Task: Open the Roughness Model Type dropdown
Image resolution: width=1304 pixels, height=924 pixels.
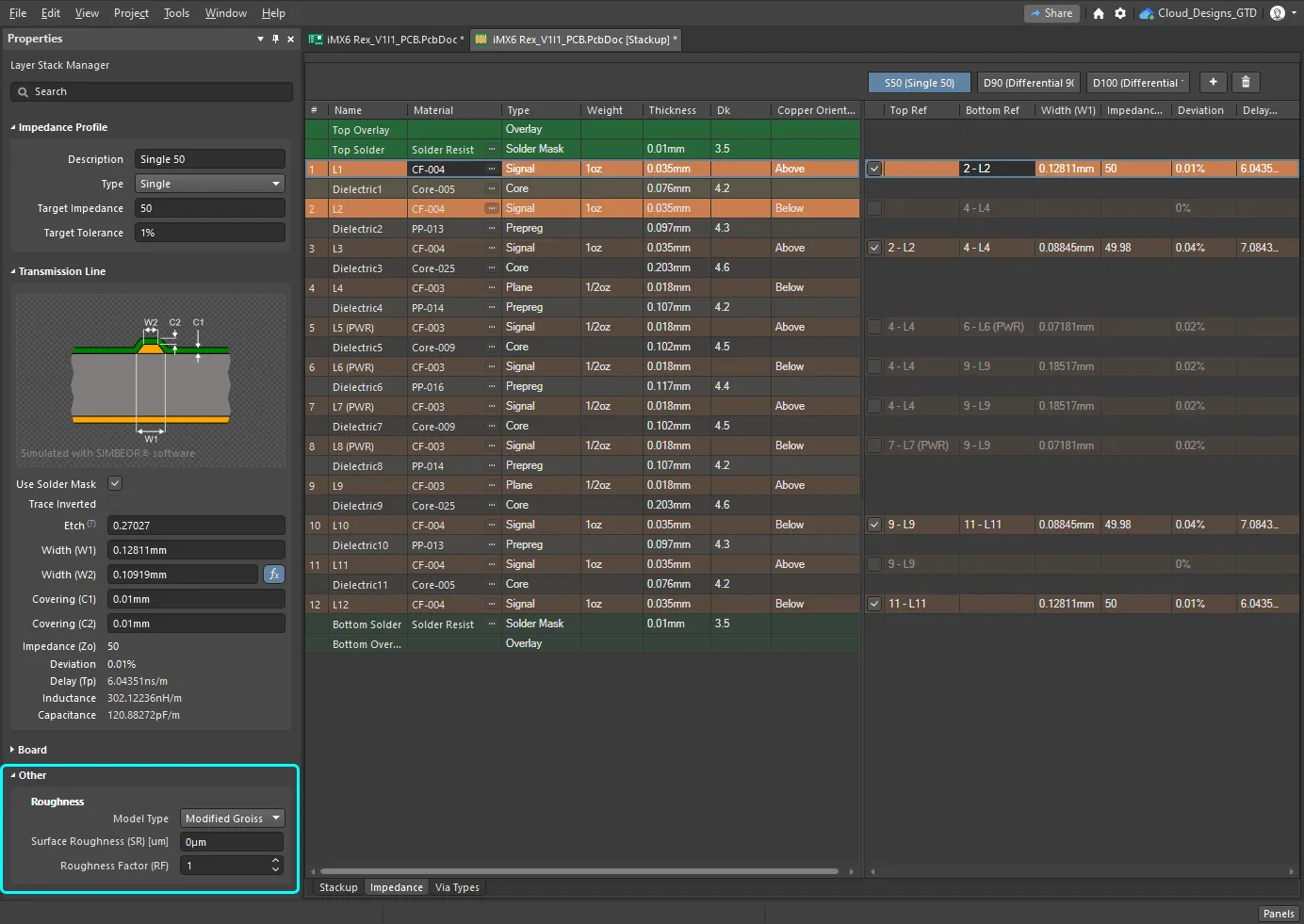Action: (x=233, y=819)
